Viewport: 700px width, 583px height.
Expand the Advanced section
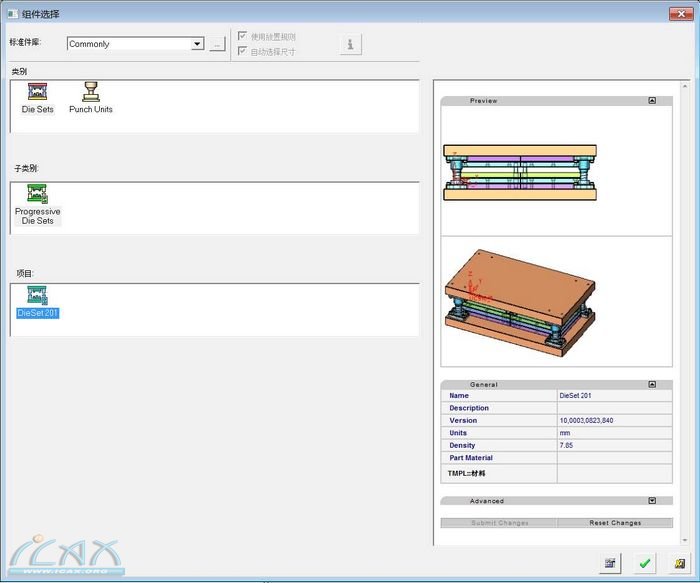652,501
